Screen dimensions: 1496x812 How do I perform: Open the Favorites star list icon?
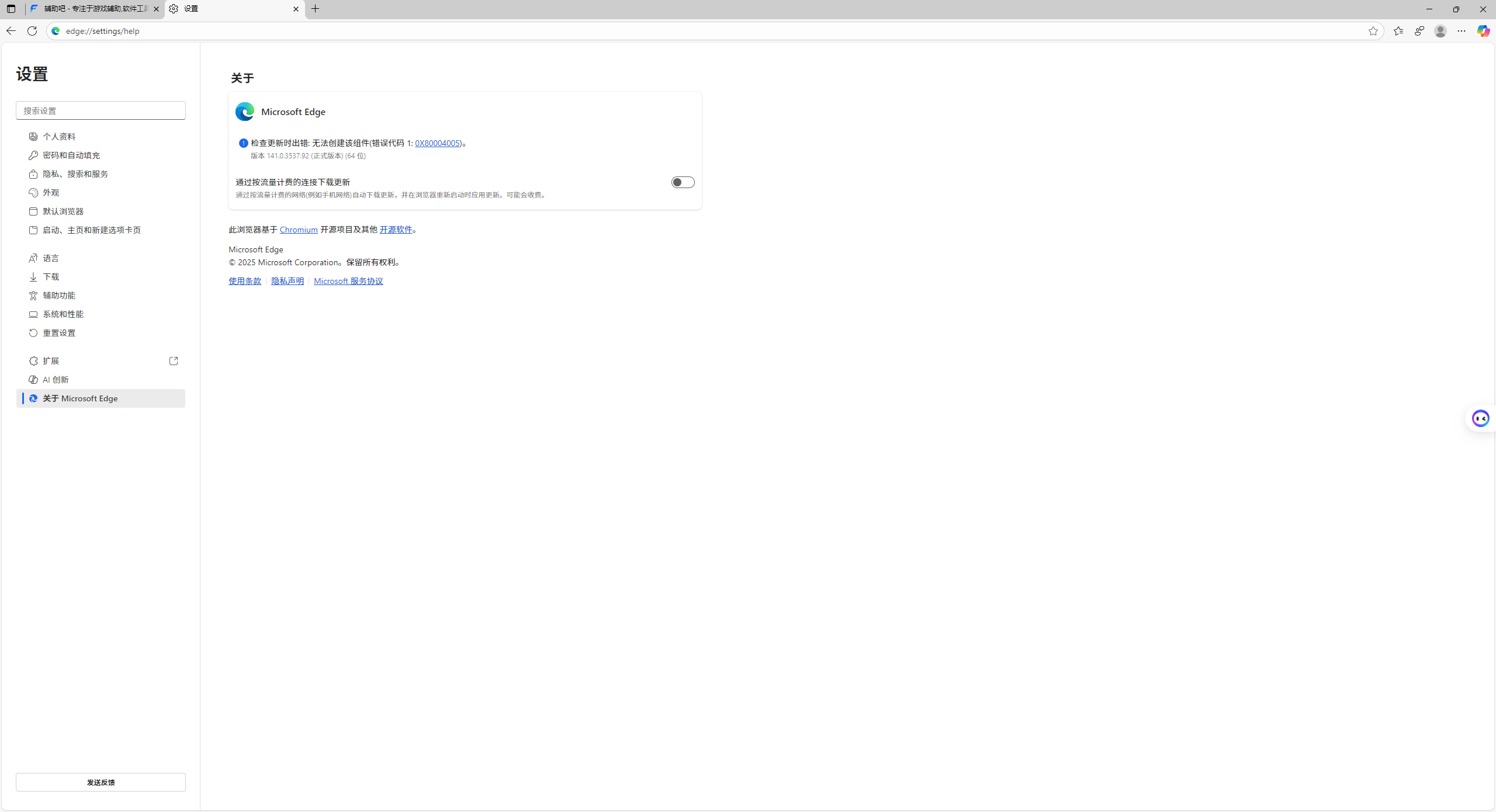pos(1398,31)
